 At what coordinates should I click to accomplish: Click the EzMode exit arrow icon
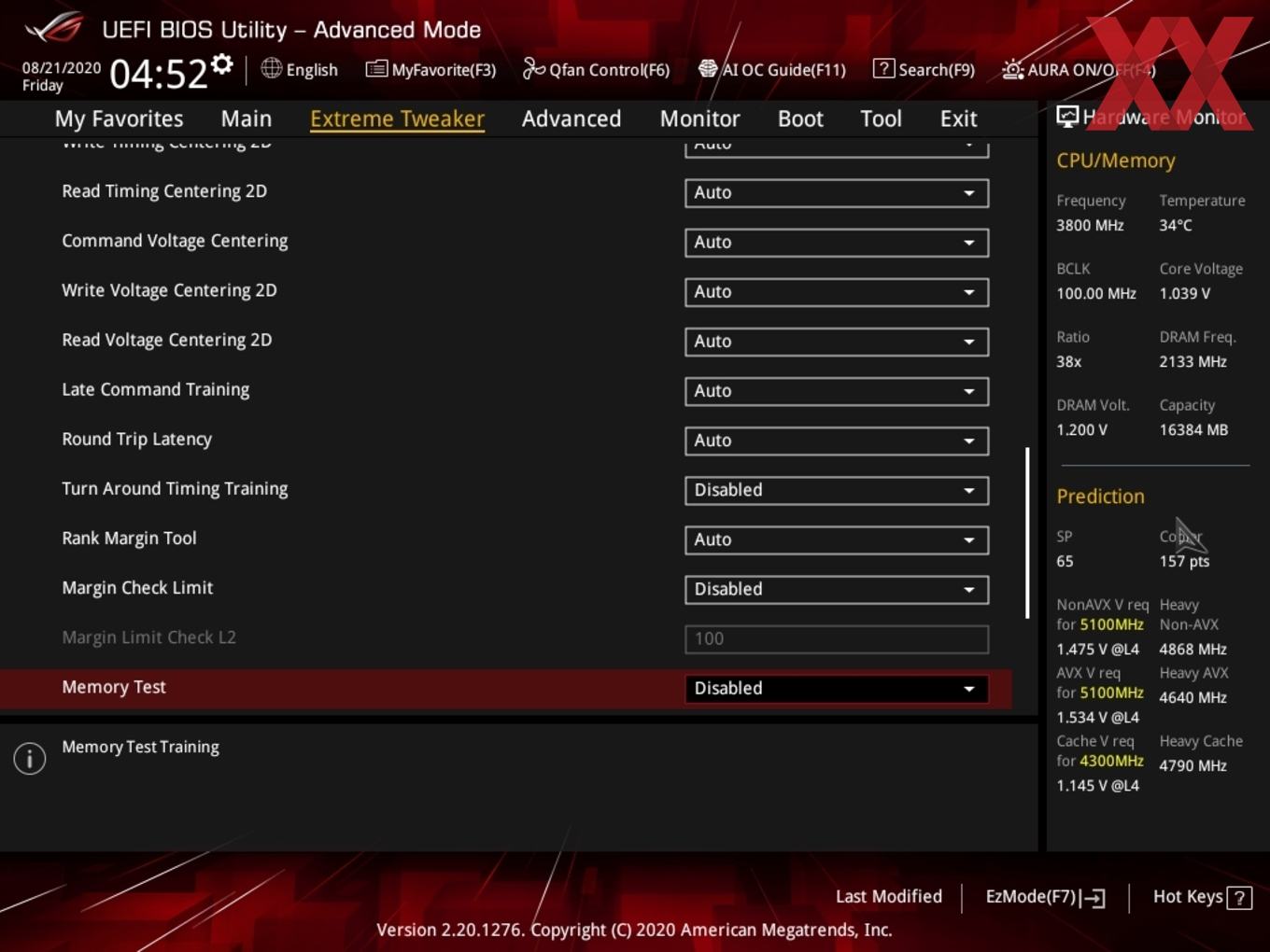pyautogui.click(x=1093, y=898)
